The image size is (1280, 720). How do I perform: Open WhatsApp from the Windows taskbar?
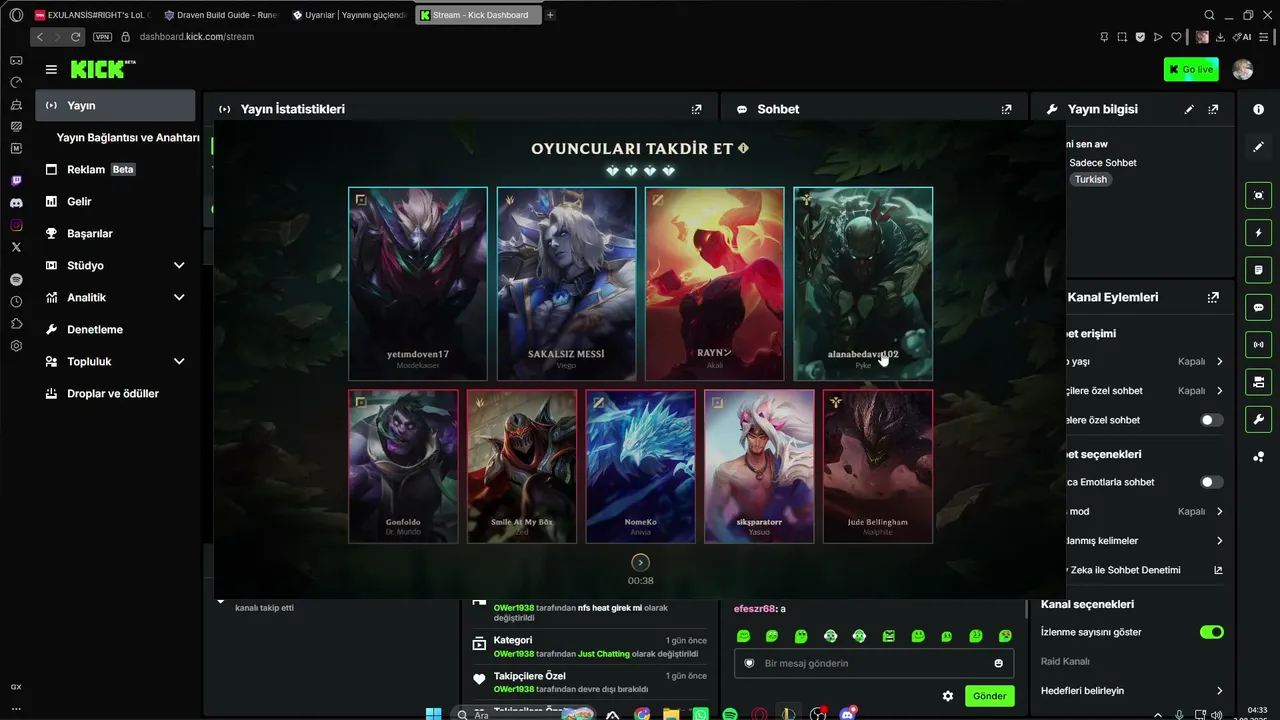[x=700, y=714]
